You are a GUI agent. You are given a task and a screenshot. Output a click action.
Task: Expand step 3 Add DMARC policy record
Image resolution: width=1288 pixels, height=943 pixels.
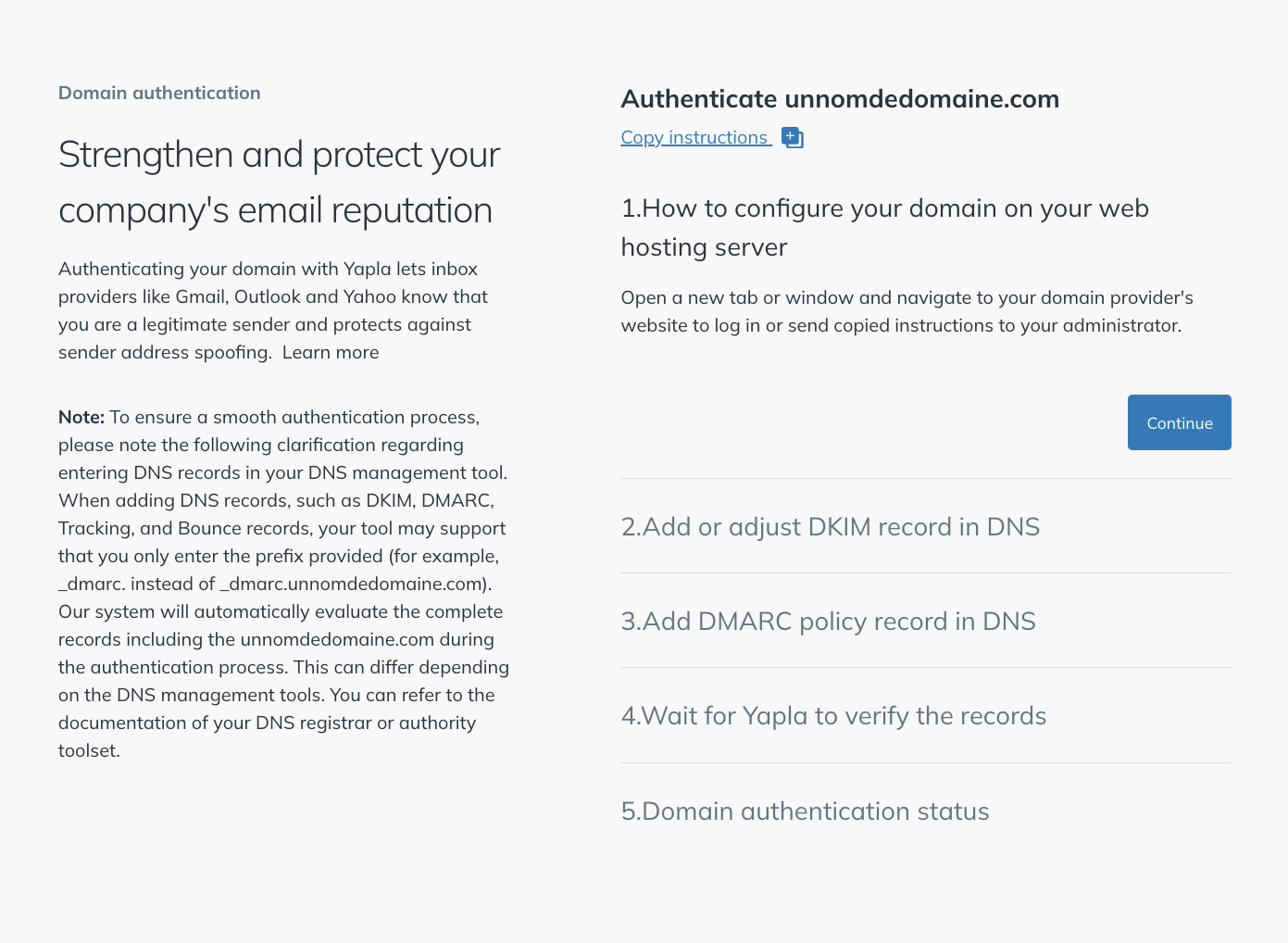[x=828, y=622]
